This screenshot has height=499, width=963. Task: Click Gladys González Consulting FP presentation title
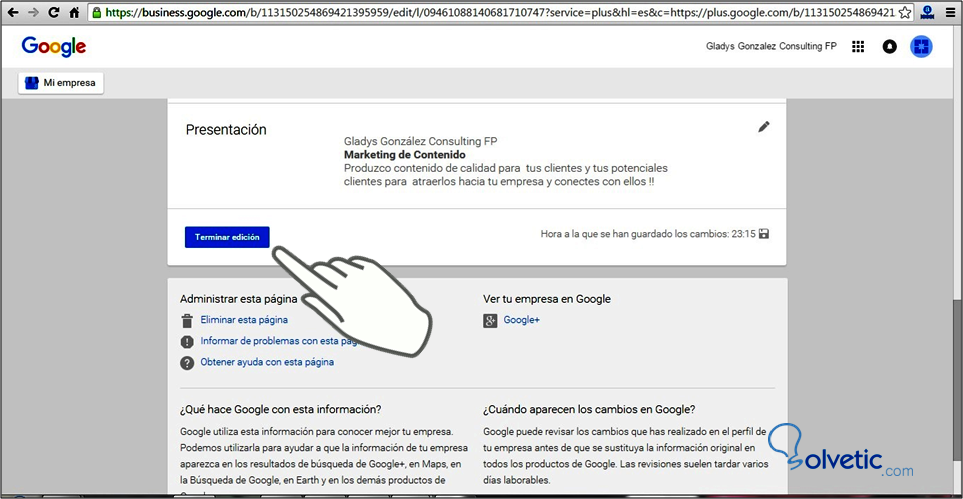click(x=421, y=141)
